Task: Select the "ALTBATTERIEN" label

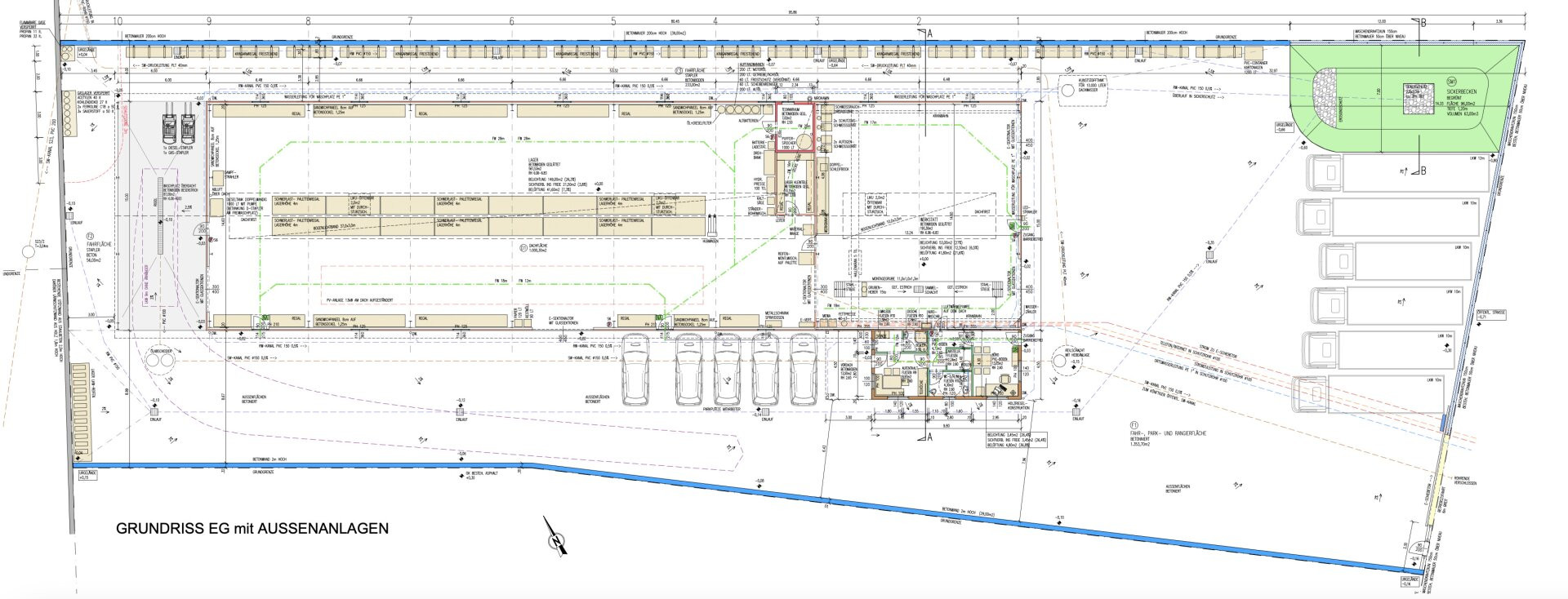Action: pyautogui.click(x=748, y=121)
